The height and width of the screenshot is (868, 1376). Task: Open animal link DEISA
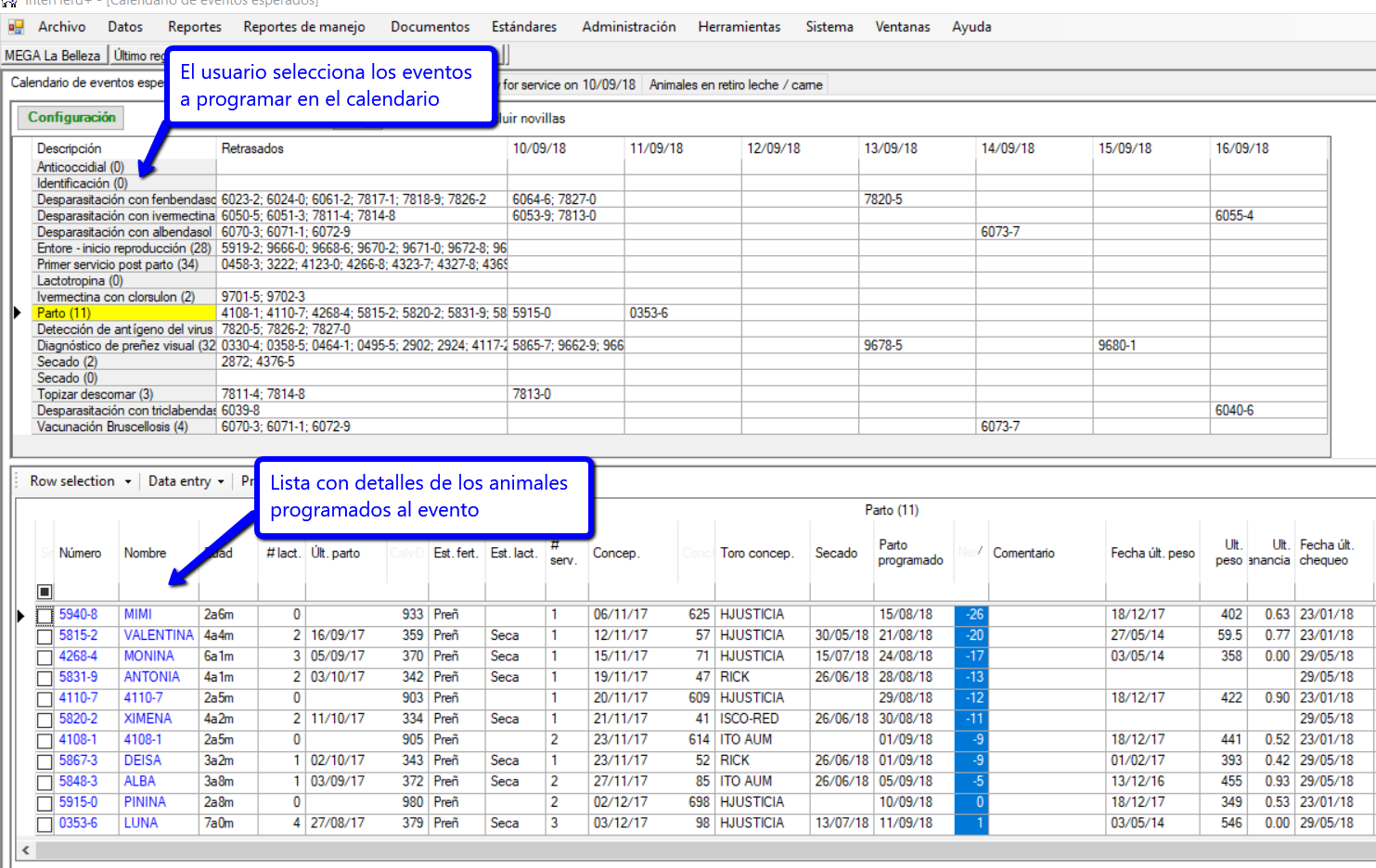[143, 760]
